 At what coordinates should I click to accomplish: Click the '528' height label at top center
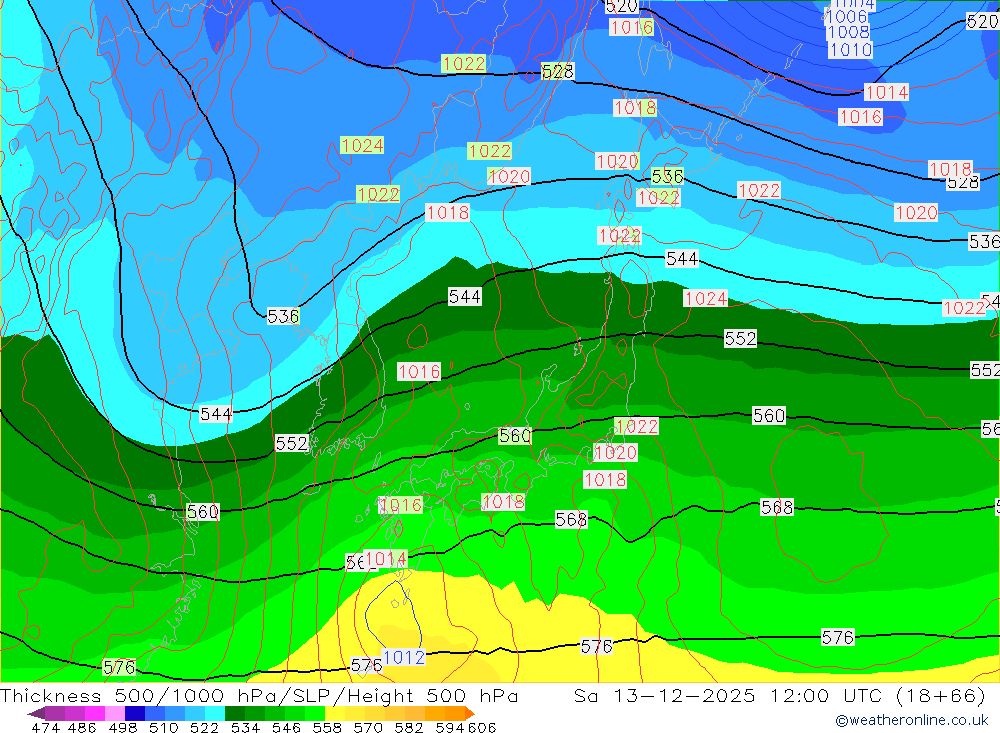point(557,71)
